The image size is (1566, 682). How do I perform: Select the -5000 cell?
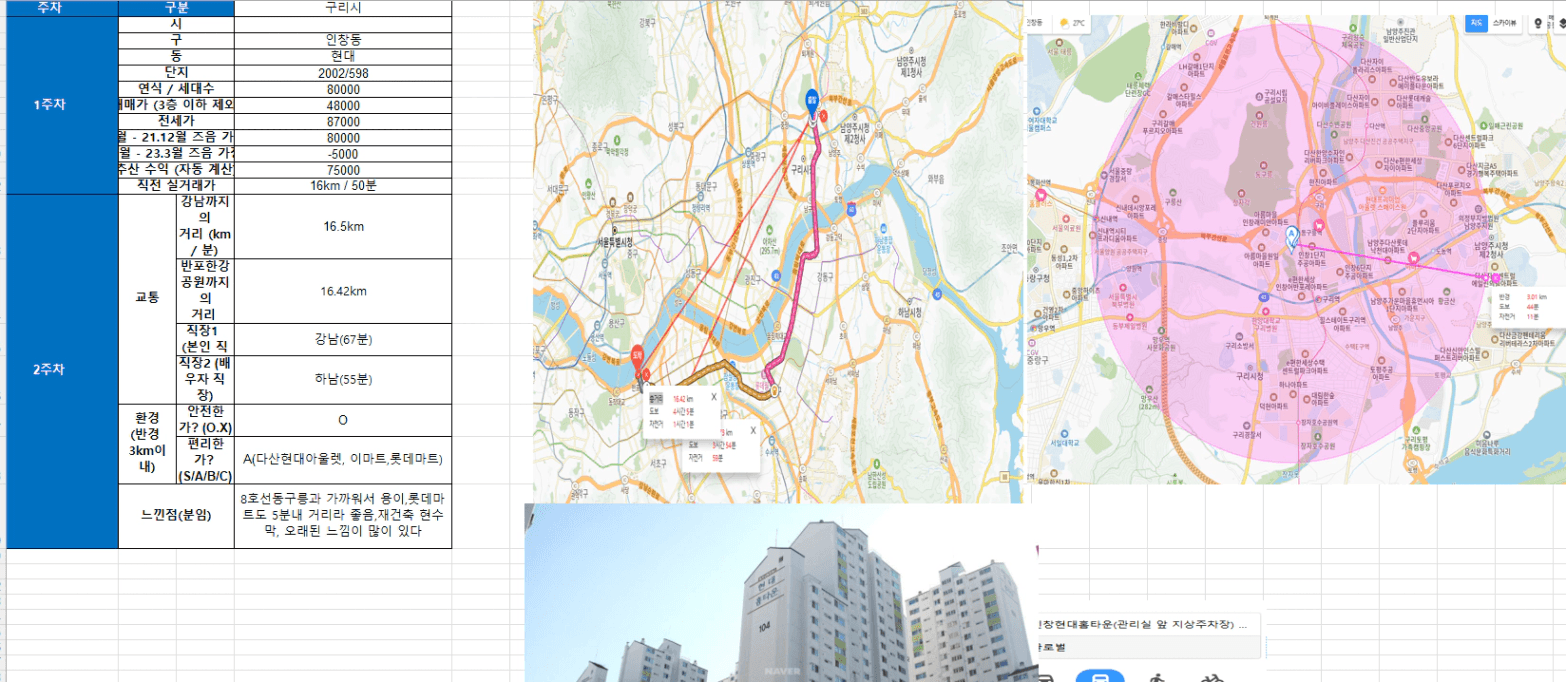343,154
